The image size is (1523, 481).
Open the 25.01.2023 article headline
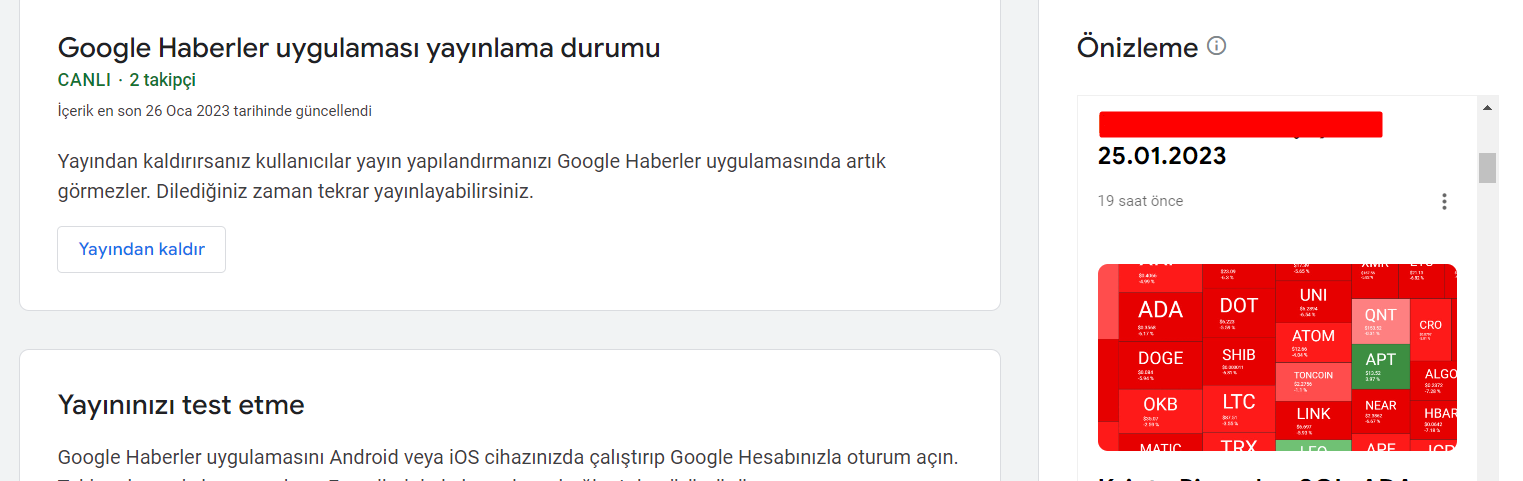tap(1161, 156)
